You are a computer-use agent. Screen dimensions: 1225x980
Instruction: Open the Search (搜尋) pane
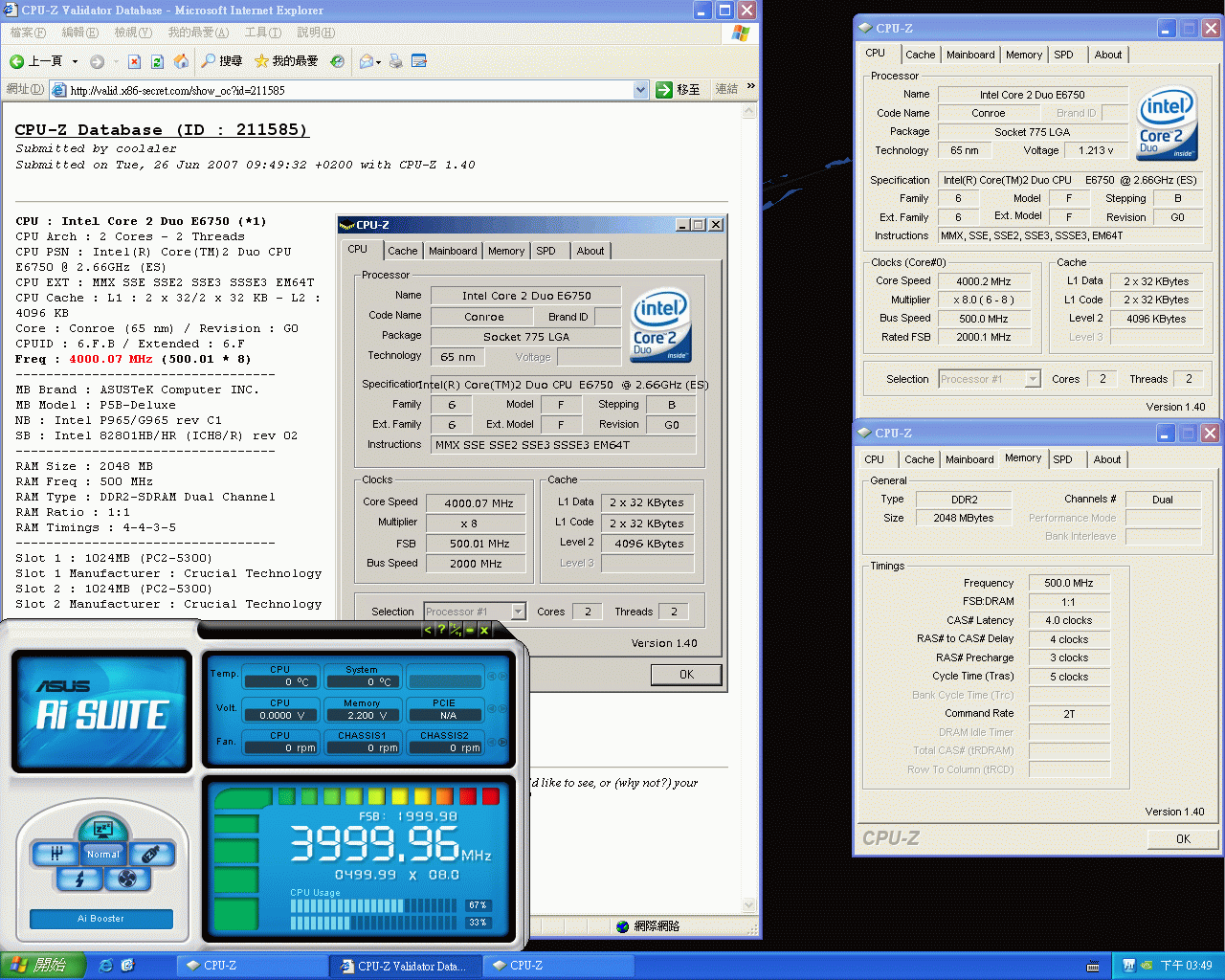tap(221, 61)
